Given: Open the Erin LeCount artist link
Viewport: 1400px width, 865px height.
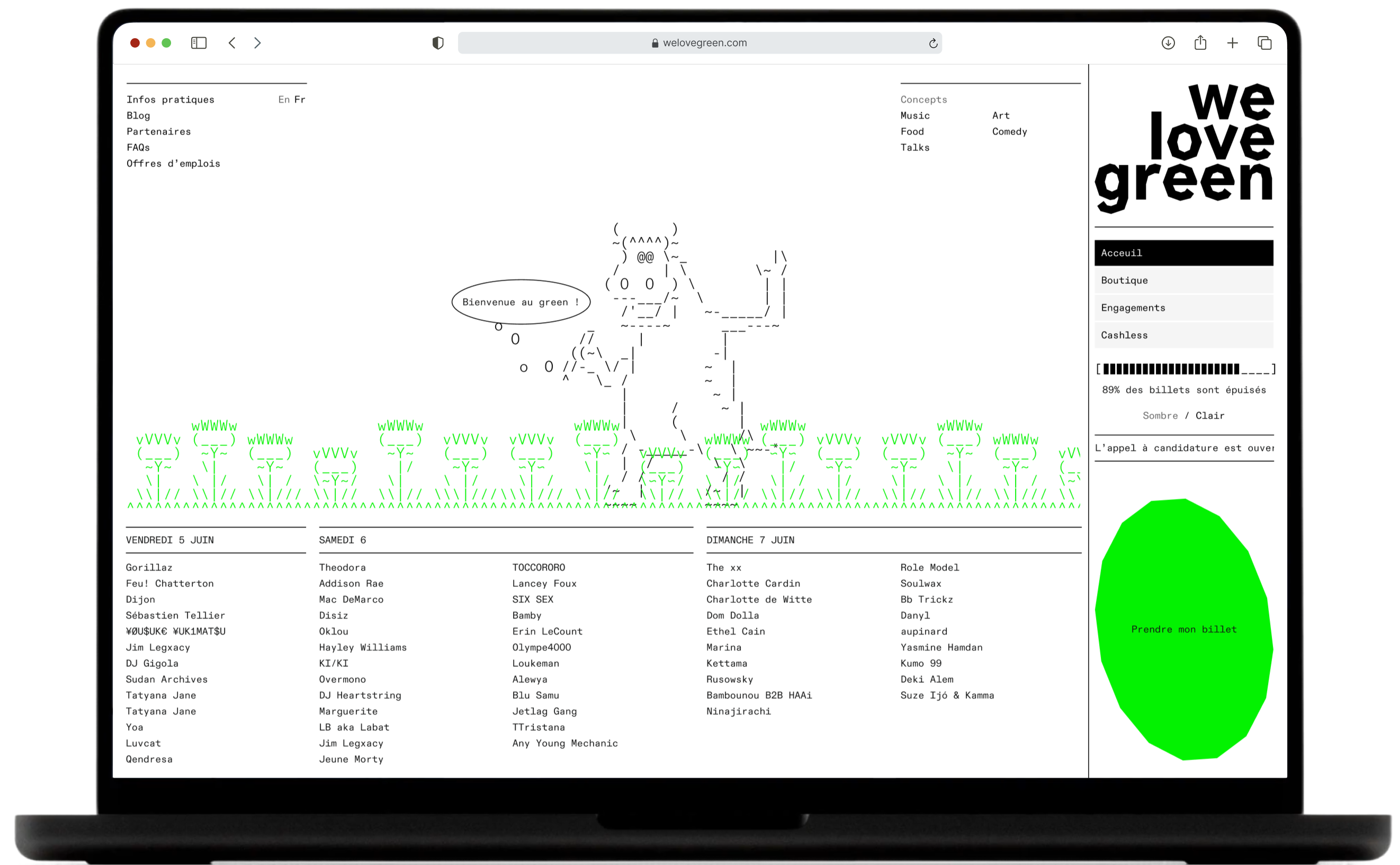Looking at the screenshot, I should click(548, 631).
